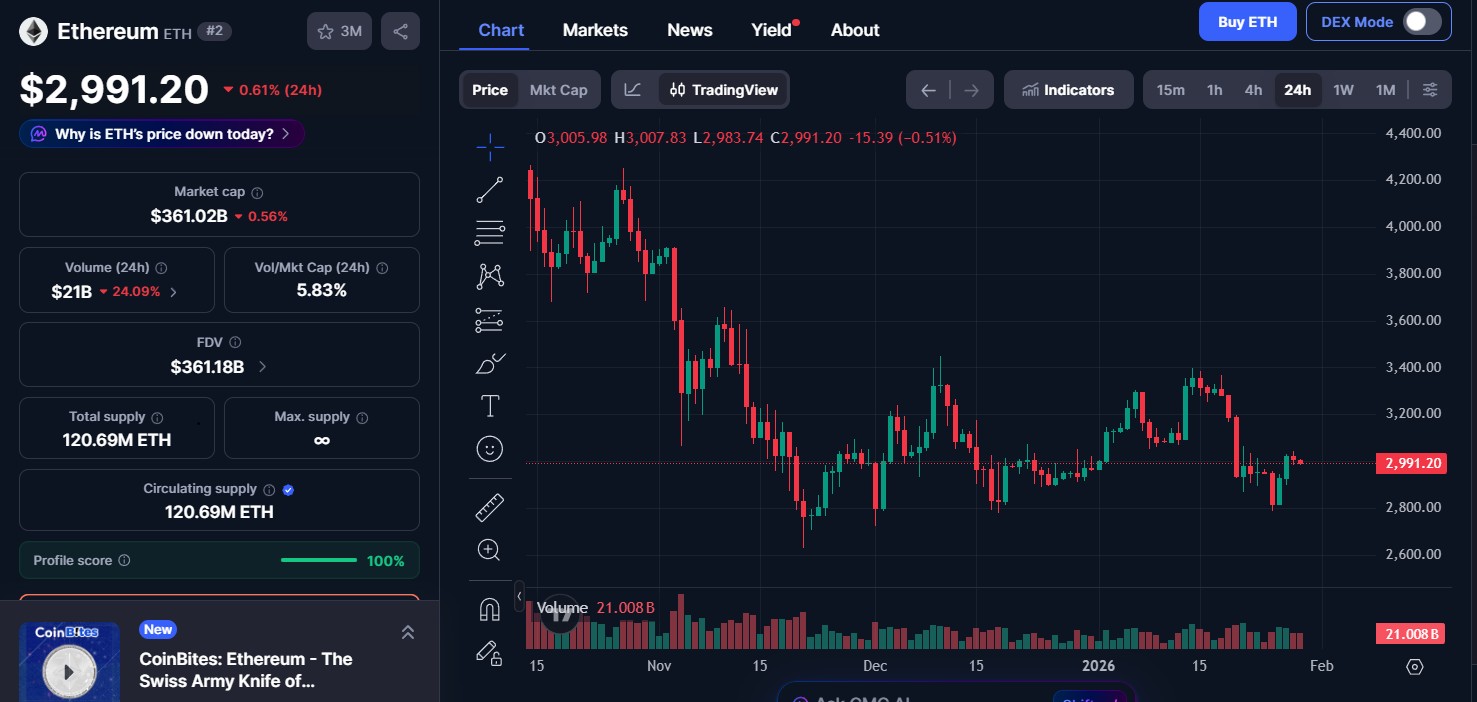Select the XABCD pattern tool
This screenshot has width=1477, height=702.
click(x=489, y=275)
